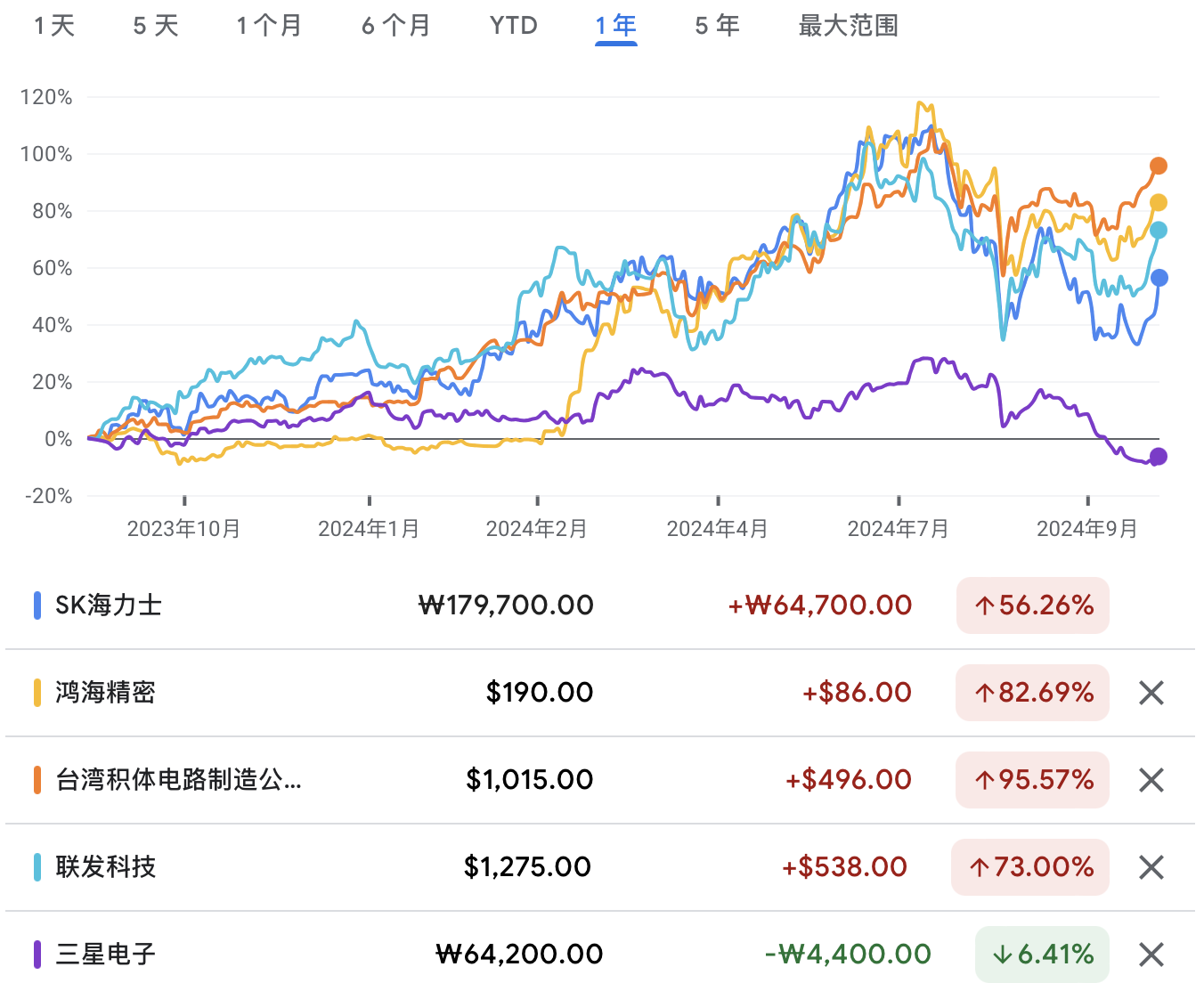The image size is (1204, 983).
Task: Show the 5 年 time range
Action: [x=718, y=26]
